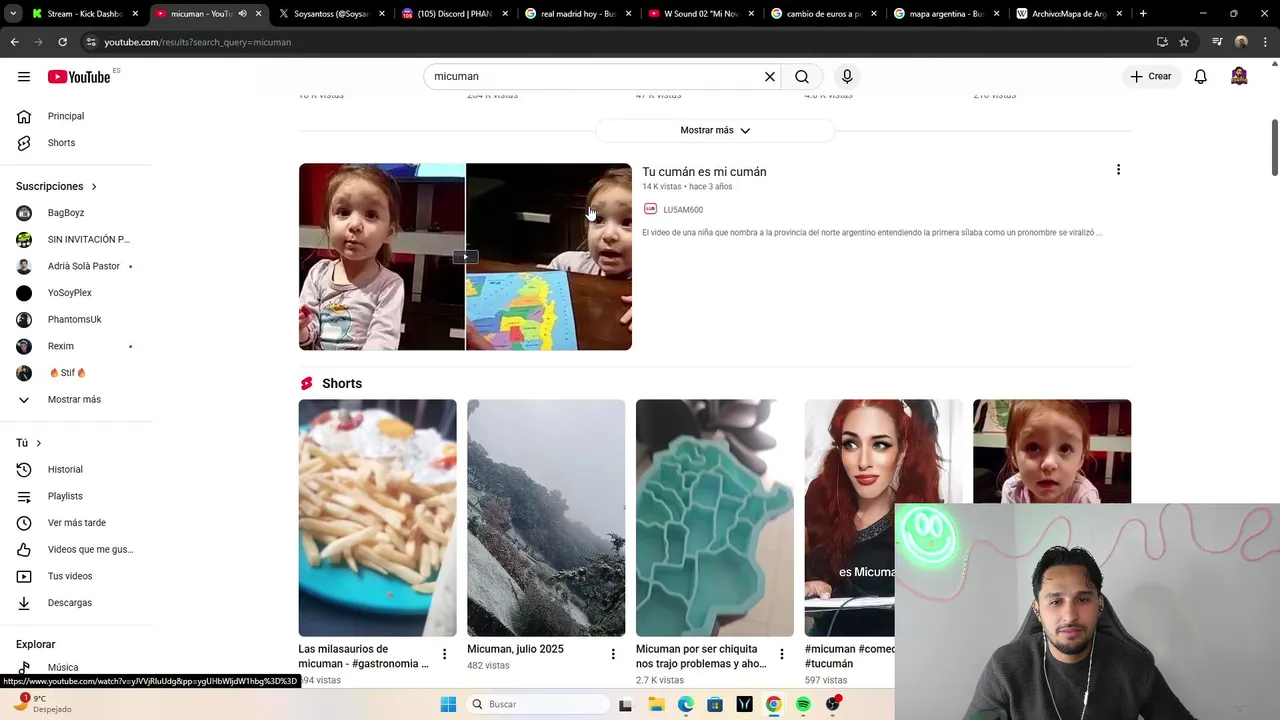1280x720 pixels.
Task: Open Ver más tarde list
Action: click(x=78, y=523)
